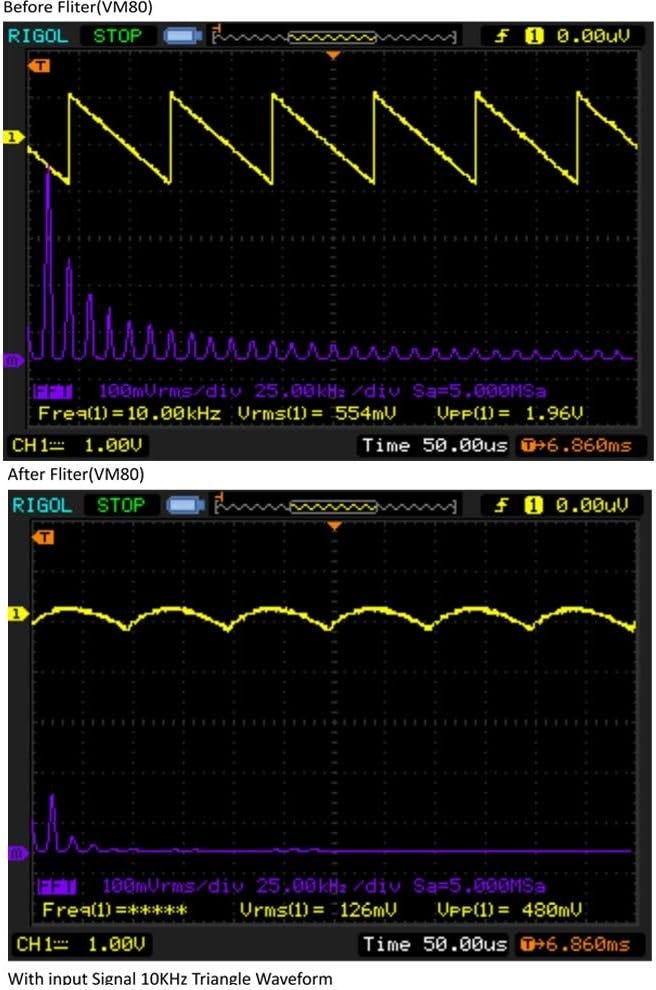656x990 pixels.
Task: Click the yellow channel 1 ground marker, bottom scope
Action: click(x=18, y=613)
